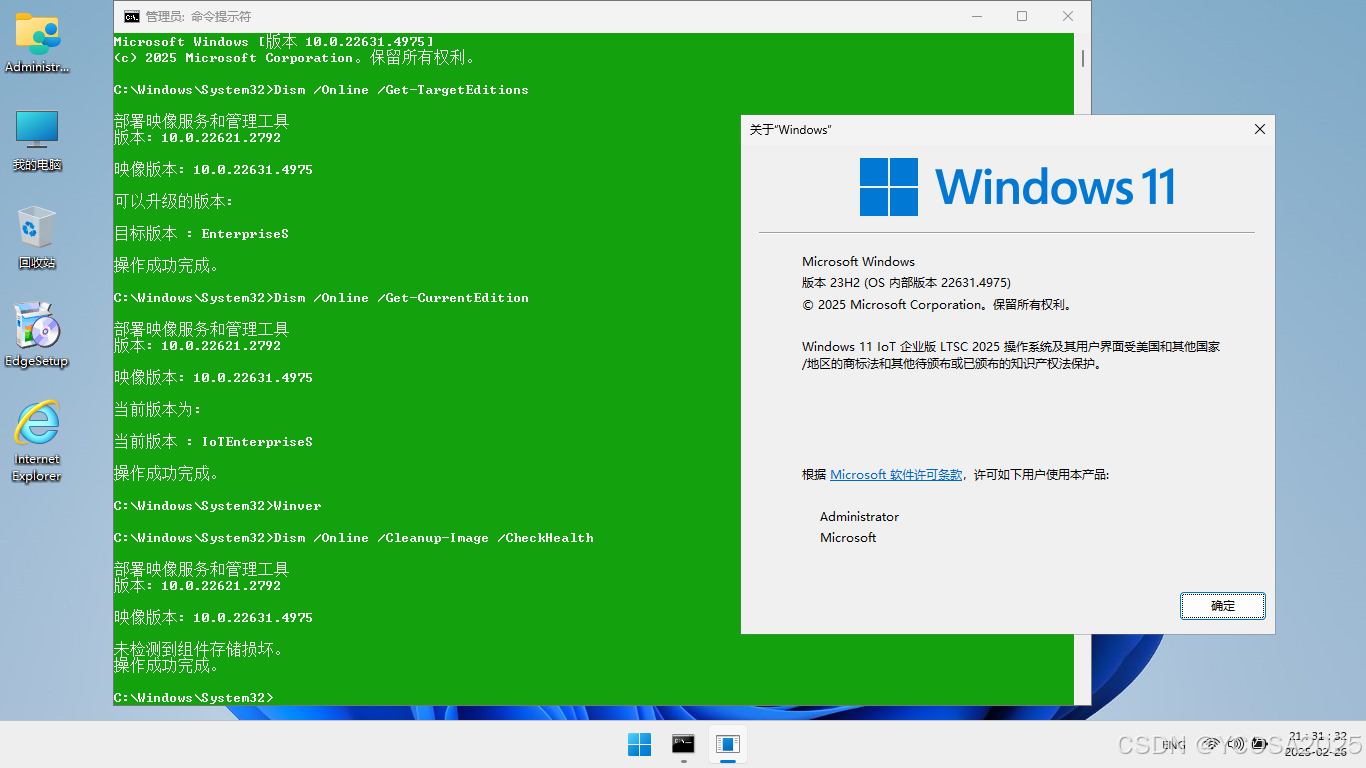The height and width of the screenshot is (768, 1366).
Task: Click the Microsoft Windows label in dialog
Action: 858,262
